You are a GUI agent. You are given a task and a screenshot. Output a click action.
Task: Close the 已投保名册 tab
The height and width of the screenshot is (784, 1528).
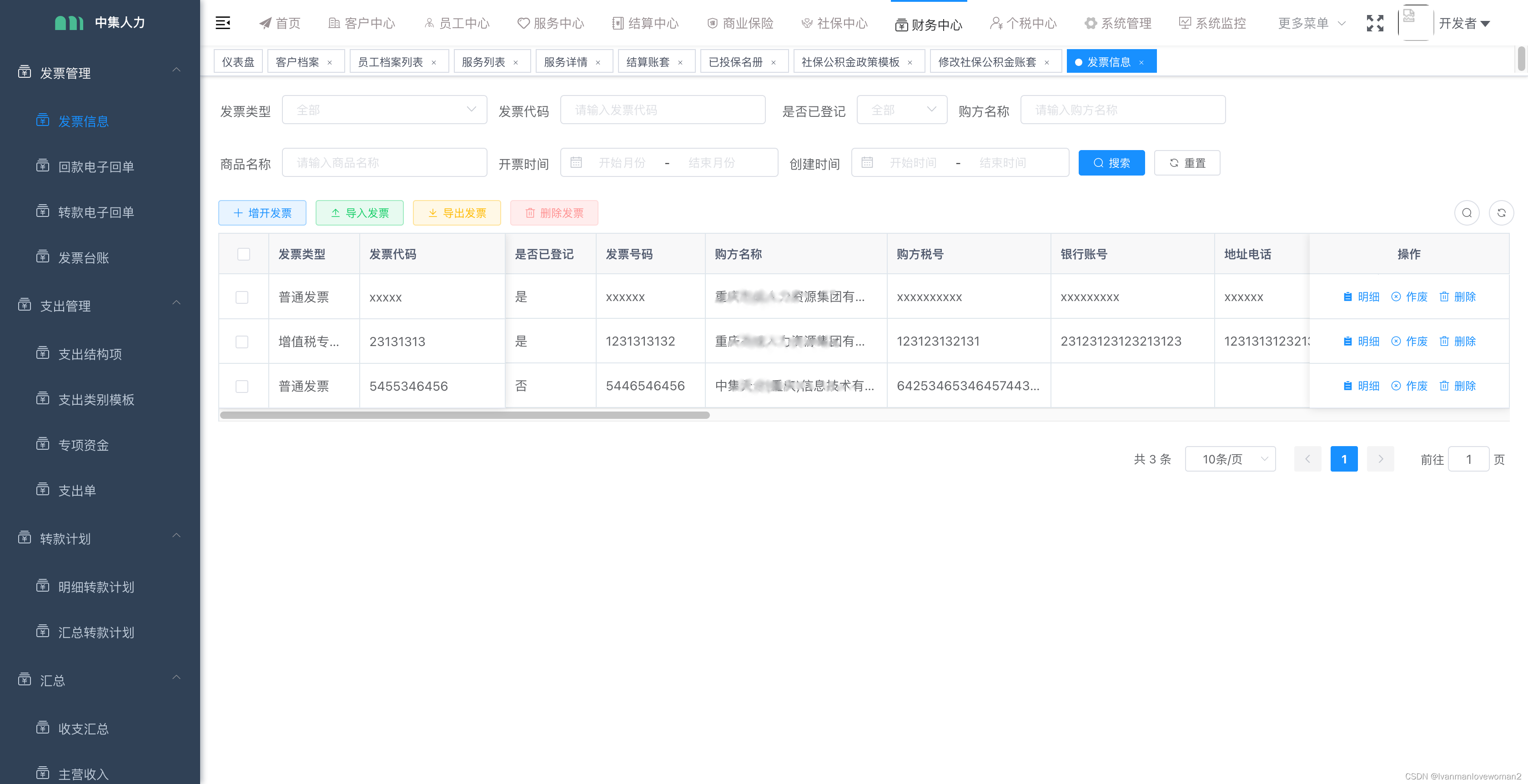click(773, 62)
